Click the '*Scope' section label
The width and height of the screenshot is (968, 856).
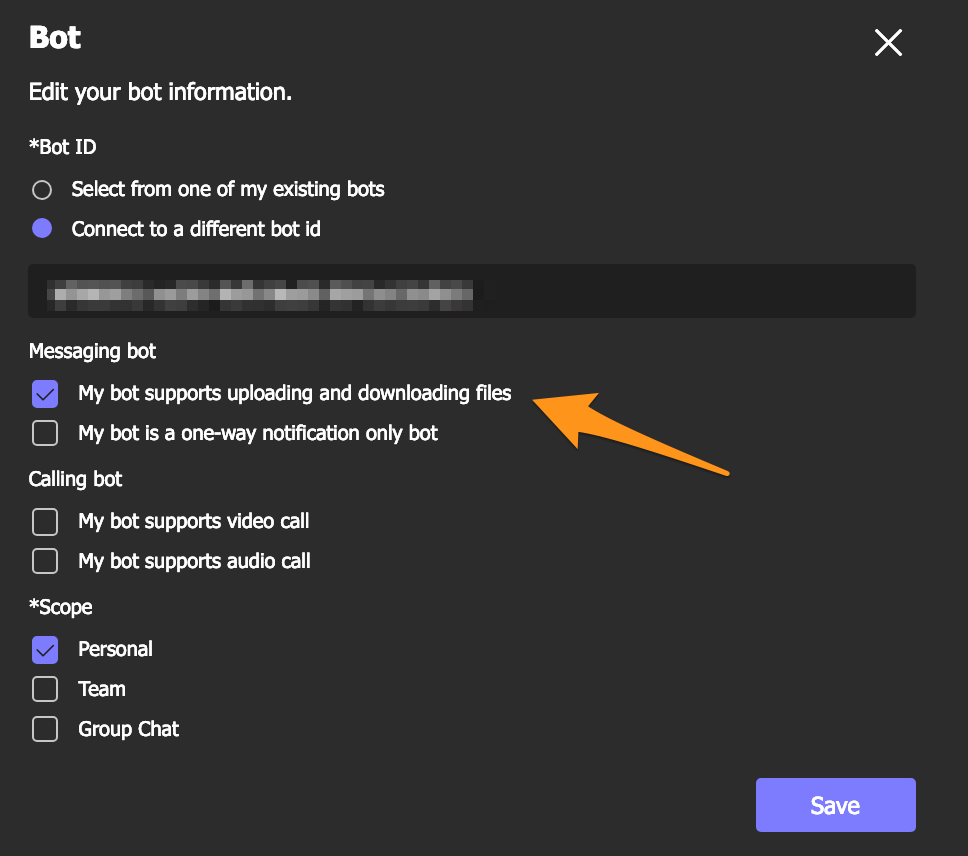tap(60, 607)
